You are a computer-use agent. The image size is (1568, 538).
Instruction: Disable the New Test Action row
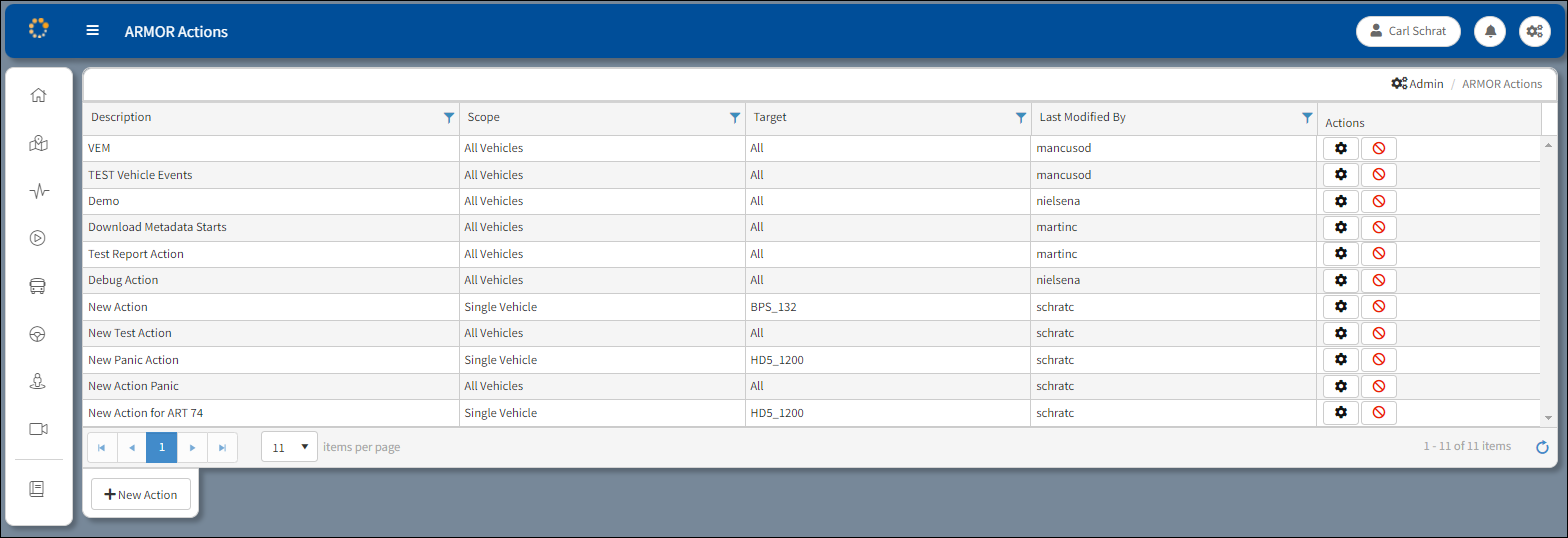tap(1379, 333)
